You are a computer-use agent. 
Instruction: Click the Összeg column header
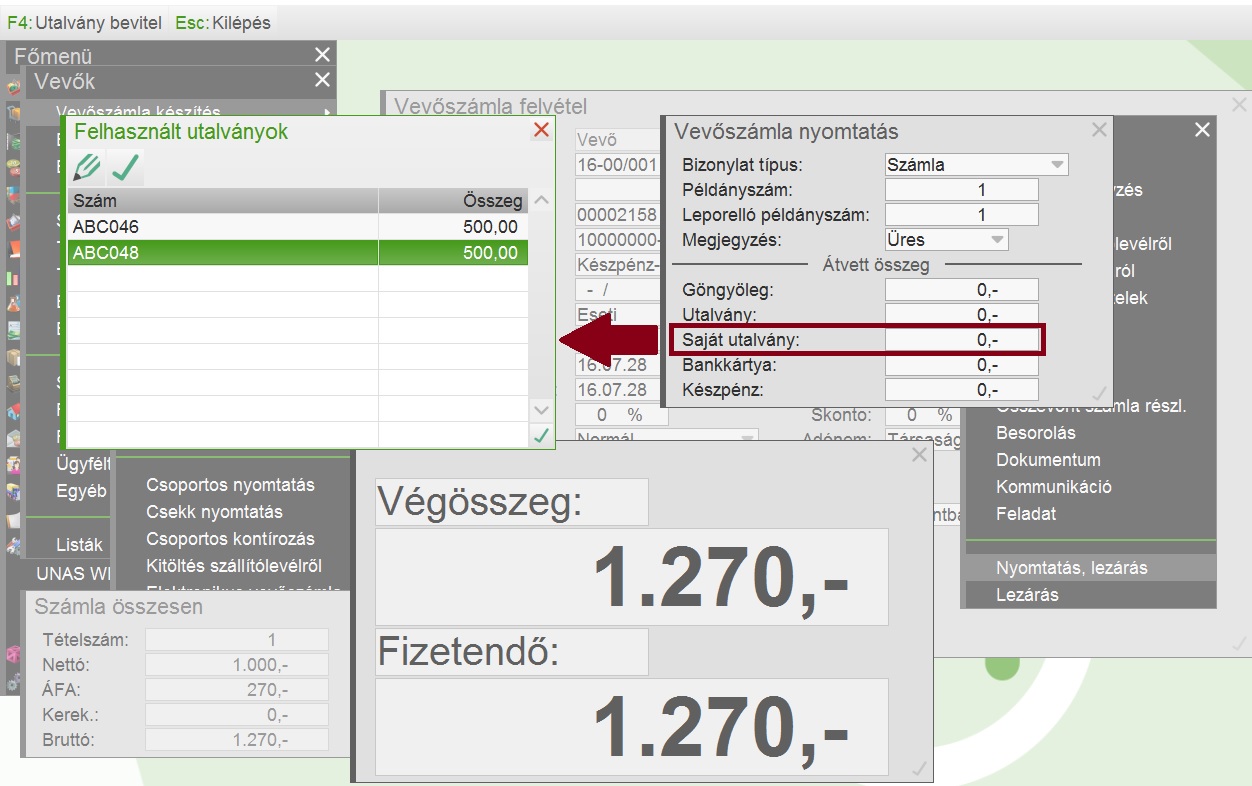pos(453,201)
